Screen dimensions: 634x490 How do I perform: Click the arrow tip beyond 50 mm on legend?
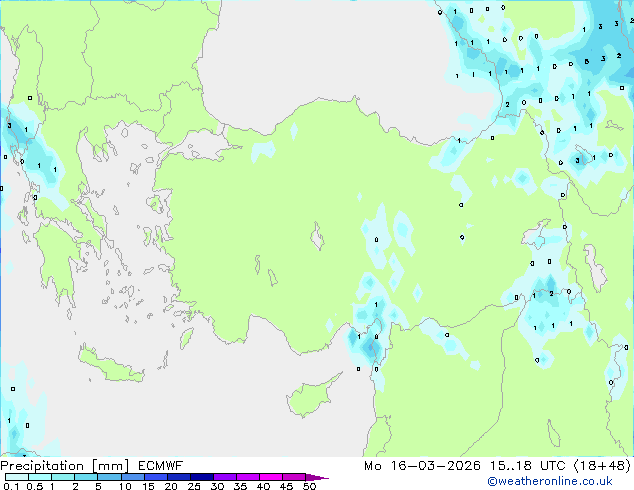[317, 477]
